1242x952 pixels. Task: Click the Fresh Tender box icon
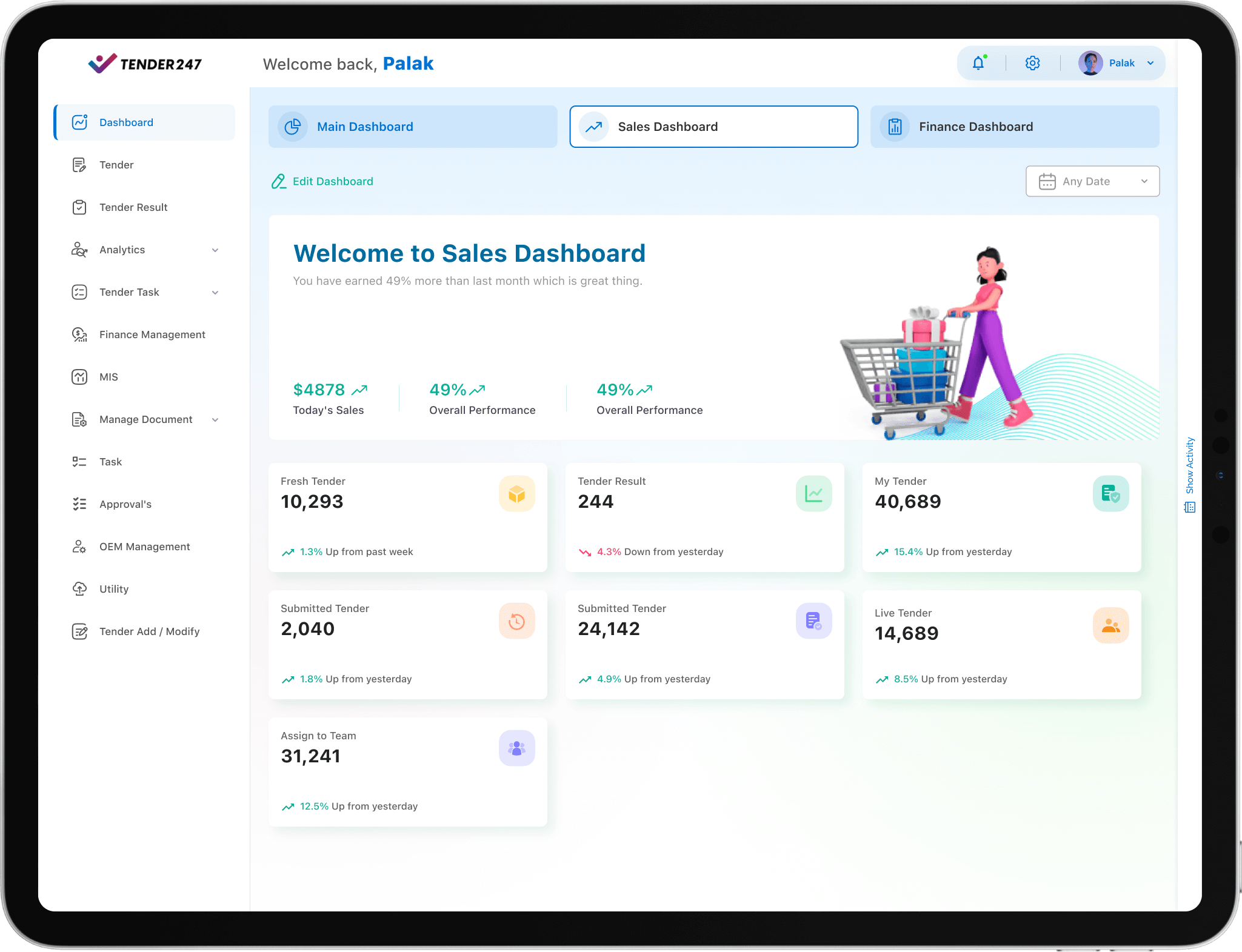point(516,494)
